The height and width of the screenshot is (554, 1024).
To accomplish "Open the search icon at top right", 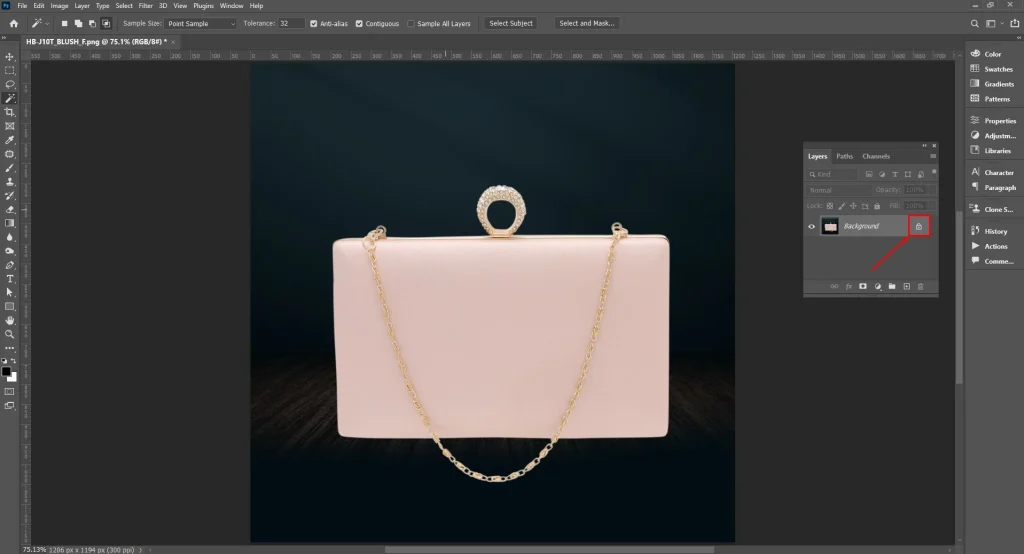I will pyautogui.click(x=974, y=24).
